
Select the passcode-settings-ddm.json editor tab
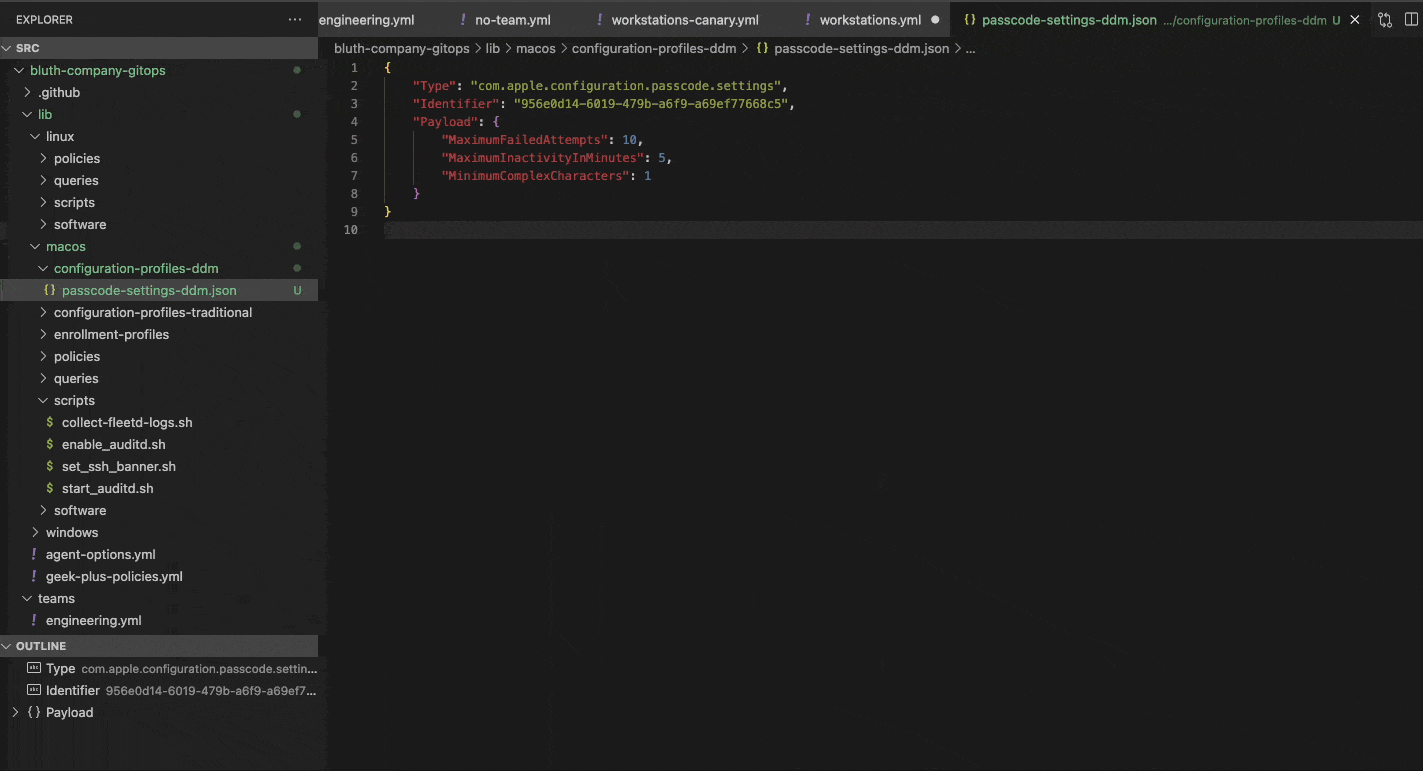pyautogui.click(x=1069, y=20)
